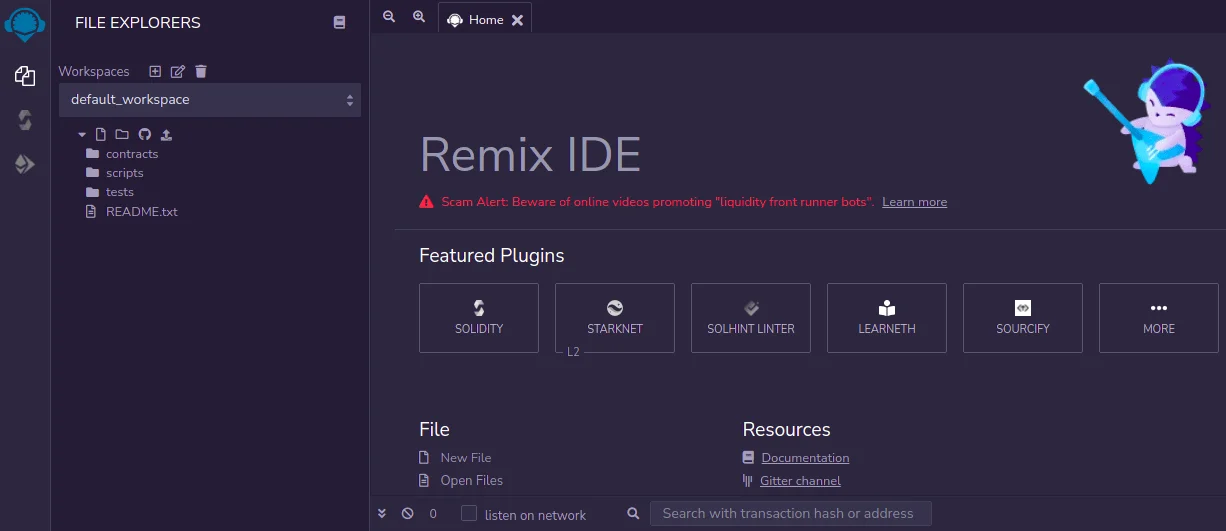Delete workspace using the trash icon
Viewport: 1226px width, 531px height.
(201, 71)
